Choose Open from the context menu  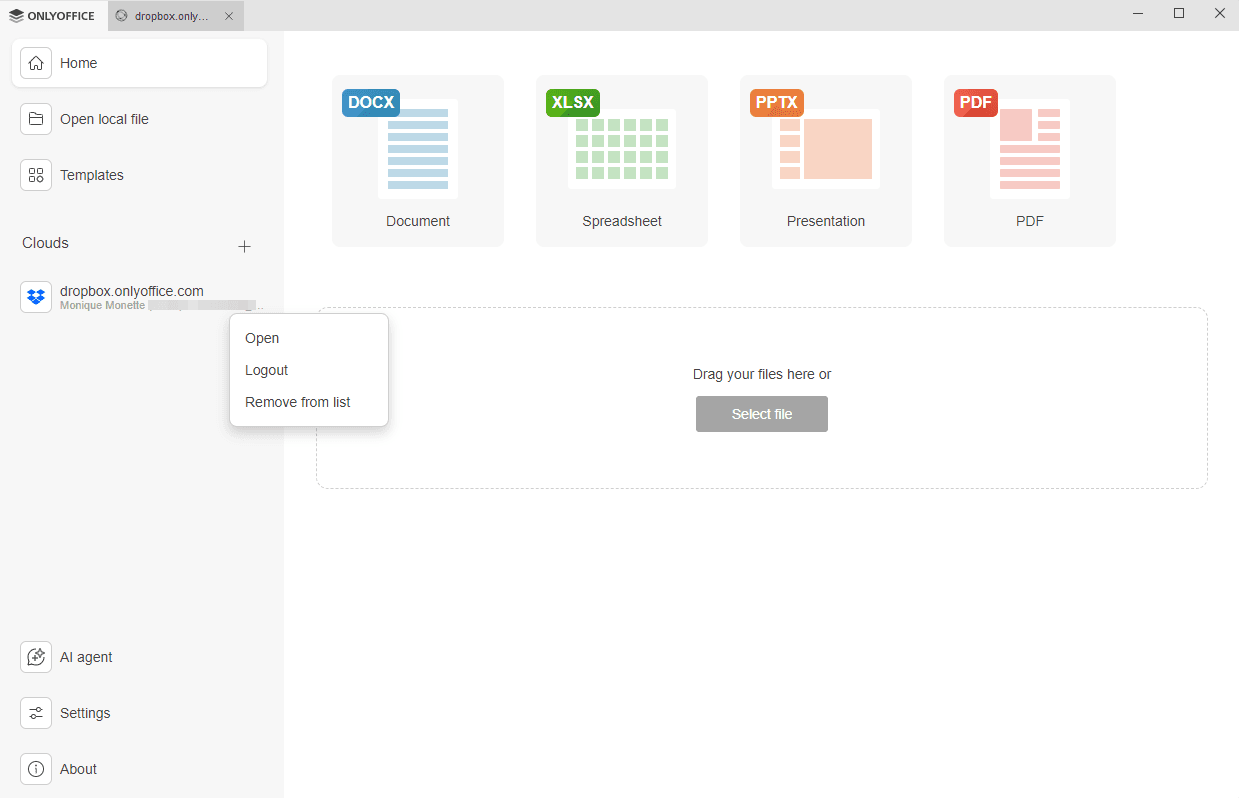pyautogui.click(x=262, y=338)
